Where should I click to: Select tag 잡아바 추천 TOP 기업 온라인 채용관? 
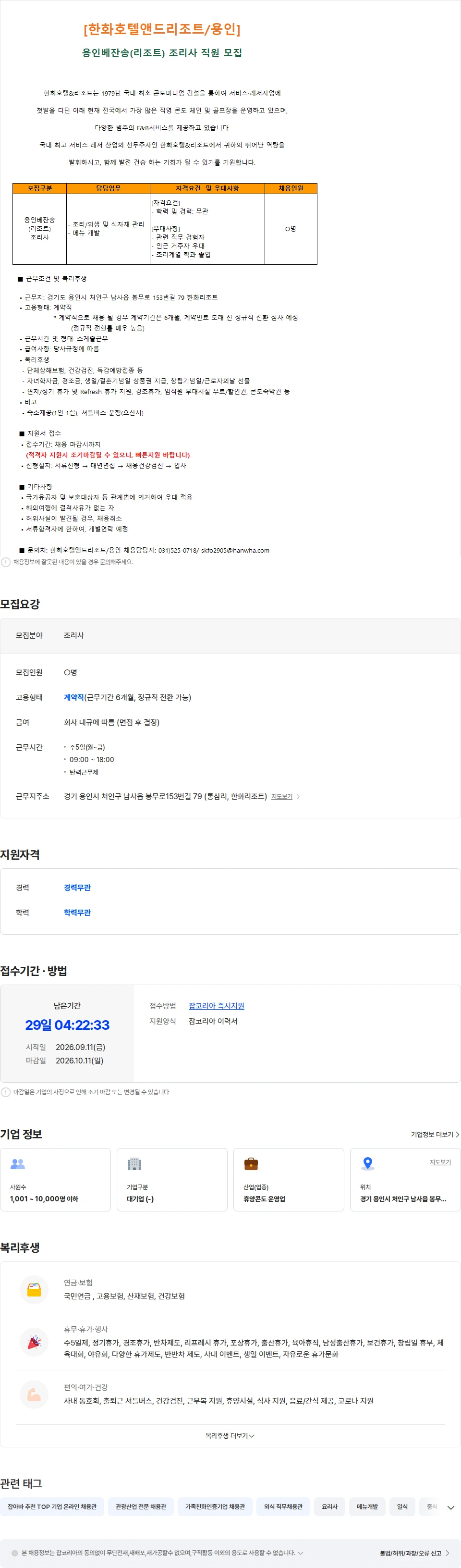52,1506
